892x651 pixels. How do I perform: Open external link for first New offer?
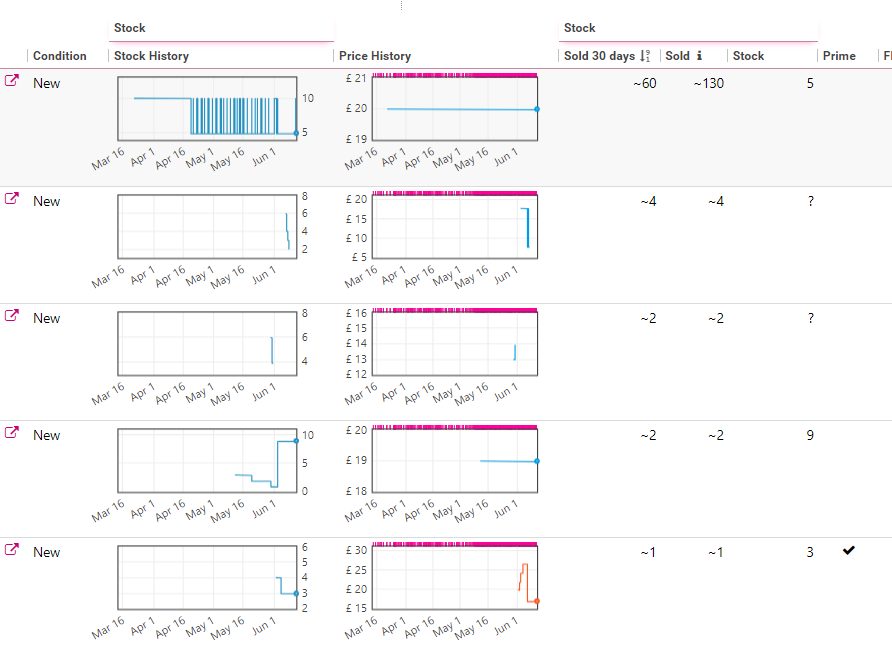coord(11,80)
